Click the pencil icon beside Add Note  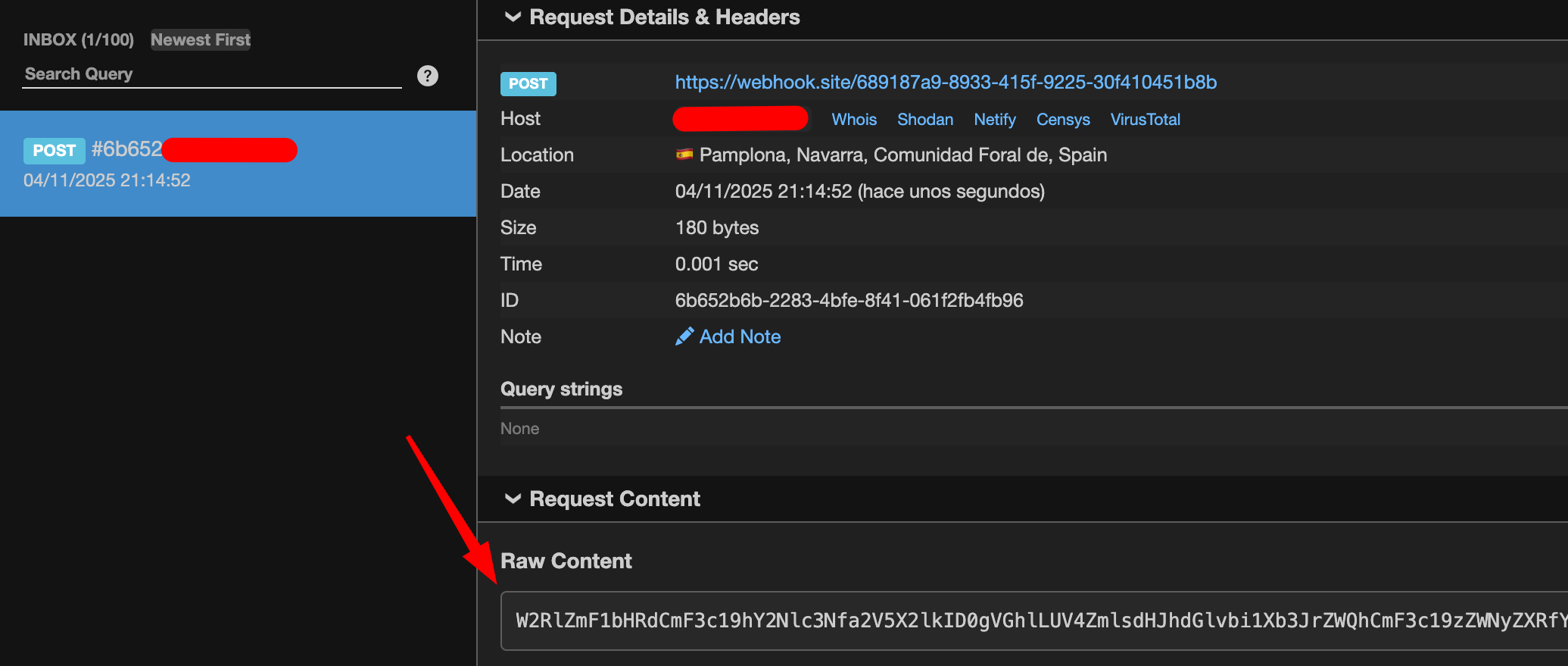click(684, 336)
